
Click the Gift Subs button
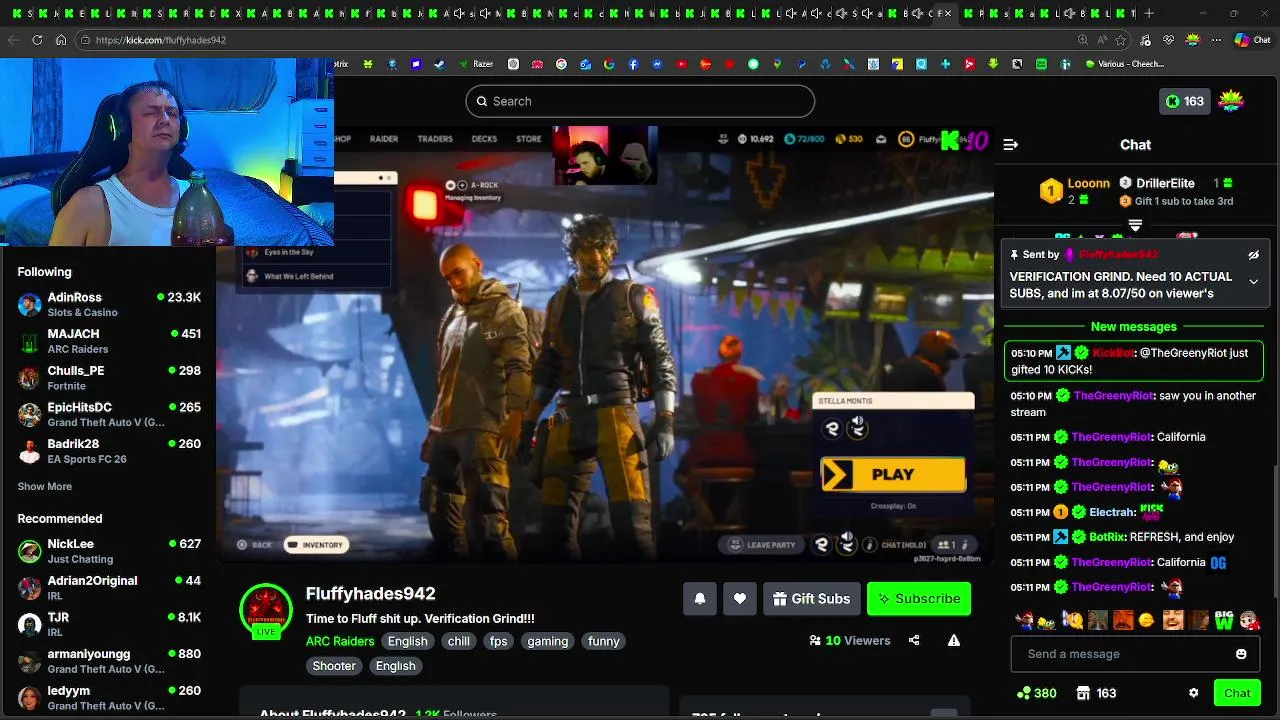pos(811,599)
